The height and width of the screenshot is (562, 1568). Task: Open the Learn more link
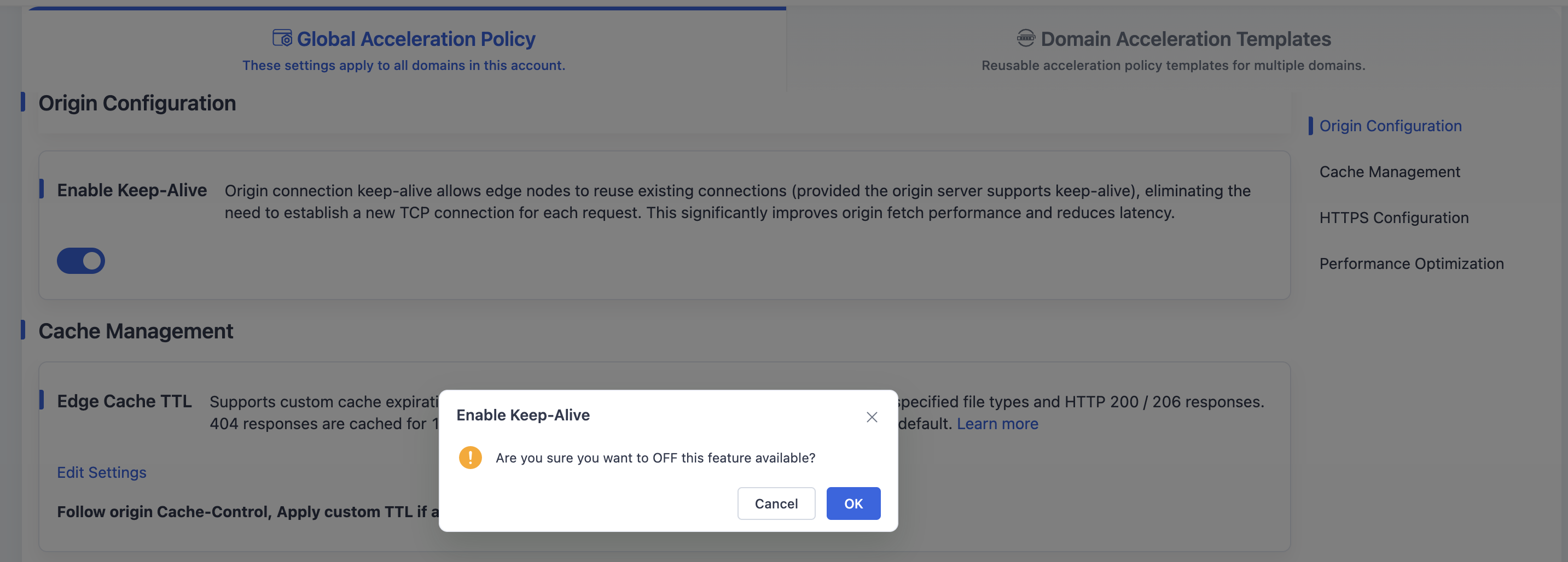997,423
